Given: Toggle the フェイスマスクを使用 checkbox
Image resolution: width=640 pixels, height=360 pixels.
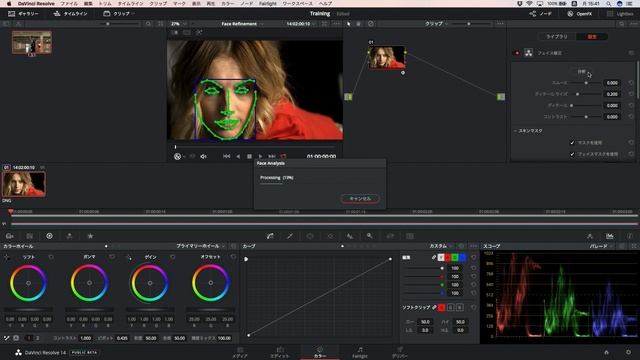Looking at the screenshot, I should [572, 154].
